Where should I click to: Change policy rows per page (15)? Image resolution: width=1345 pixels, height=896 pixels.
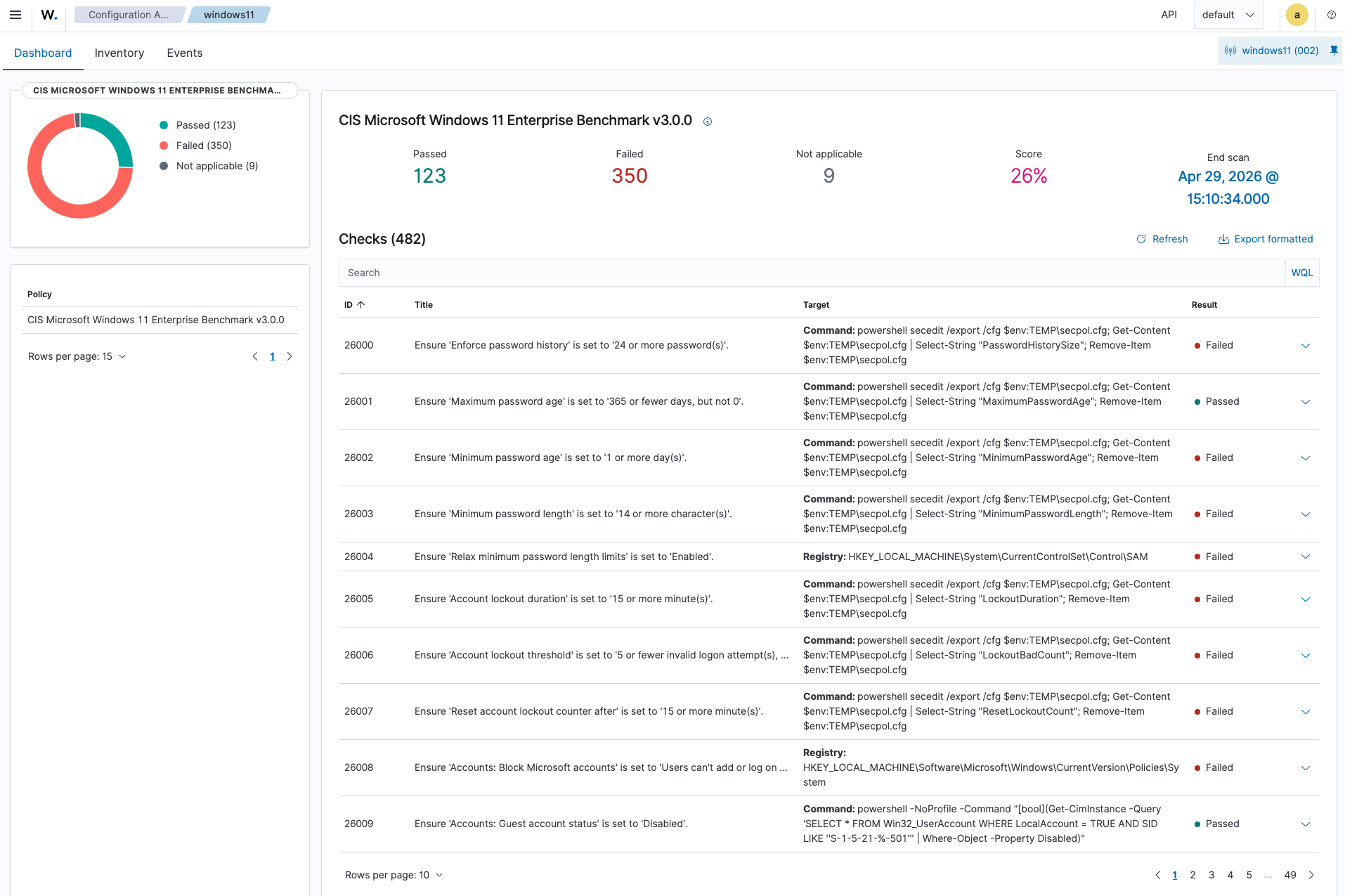point(77,356)
